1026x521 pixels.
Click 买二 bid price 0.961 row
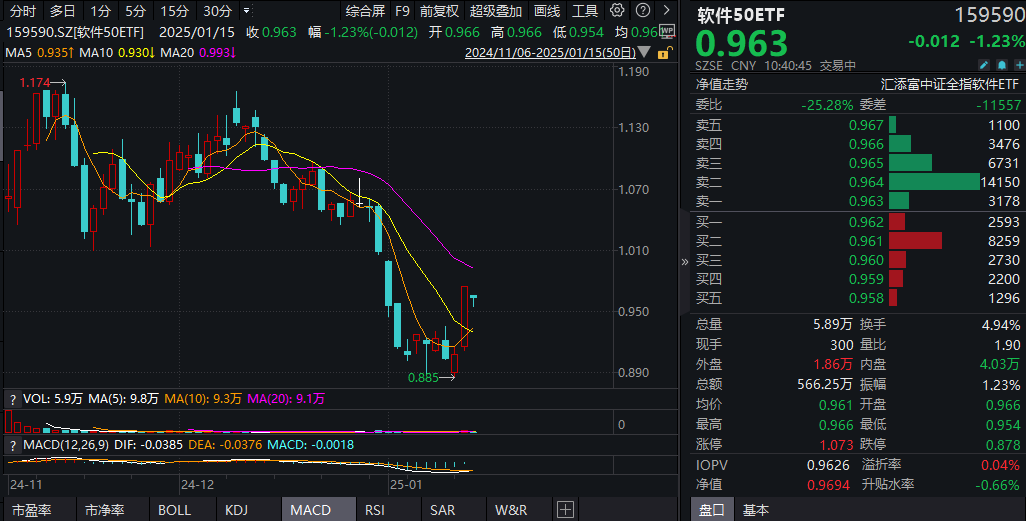857,242
